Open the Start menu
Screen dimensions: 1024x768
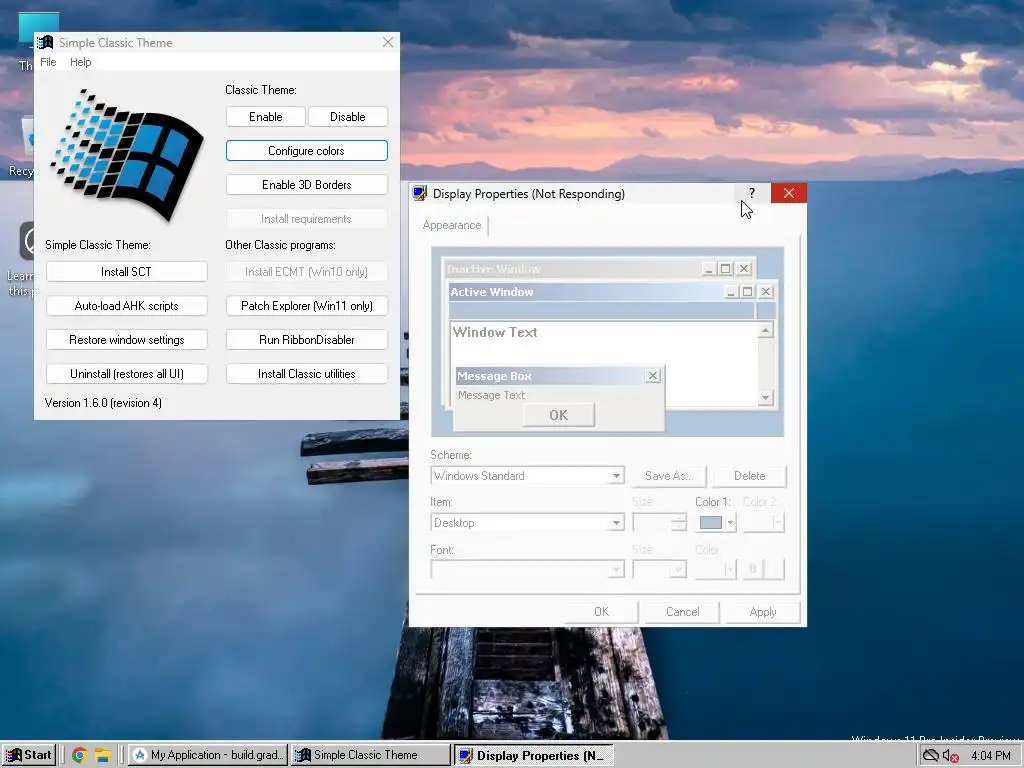(x=28, y=756)
